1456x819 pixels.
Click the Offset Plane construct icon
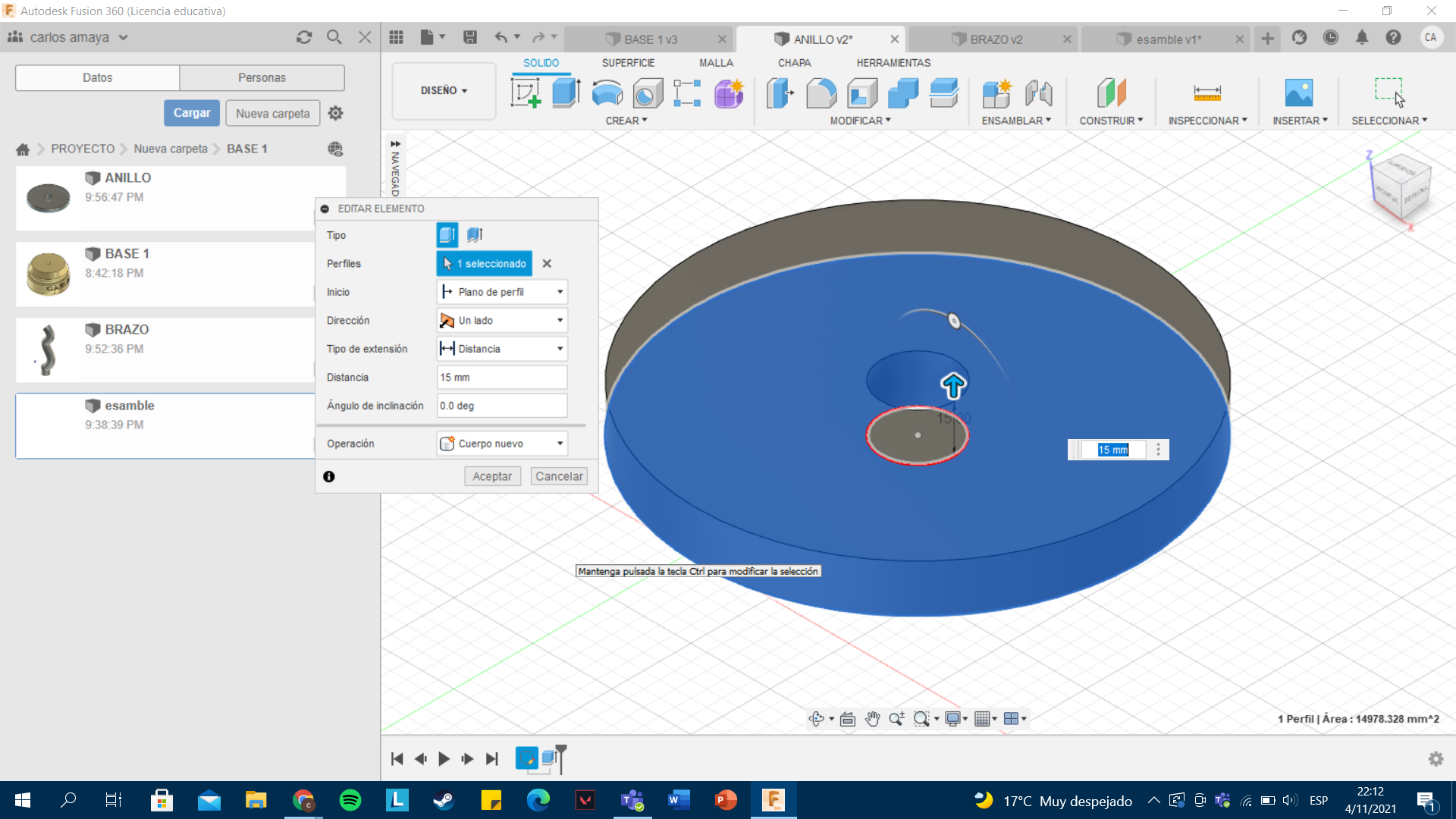(x=1111, y=93)
